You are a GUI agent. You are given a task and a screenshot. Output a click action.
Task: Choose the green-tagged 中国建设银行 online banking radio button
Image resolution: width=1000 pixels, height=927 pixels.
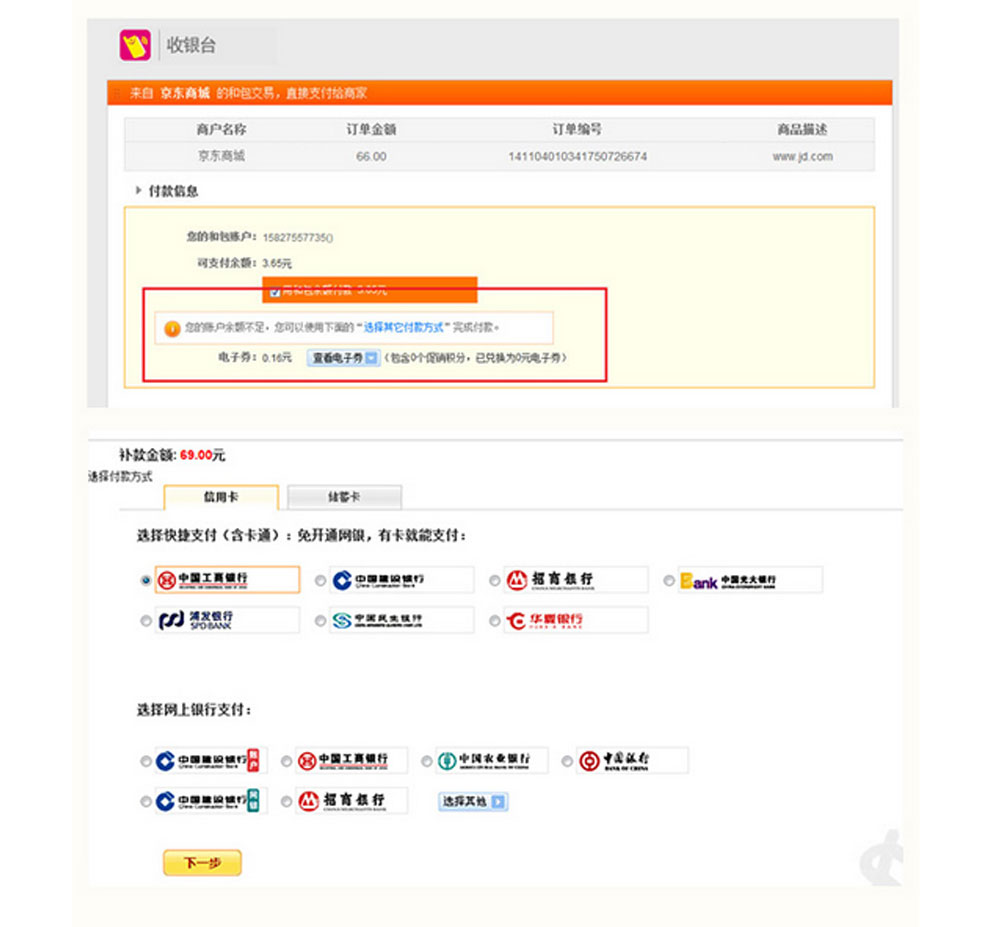[x=145, y=801]
